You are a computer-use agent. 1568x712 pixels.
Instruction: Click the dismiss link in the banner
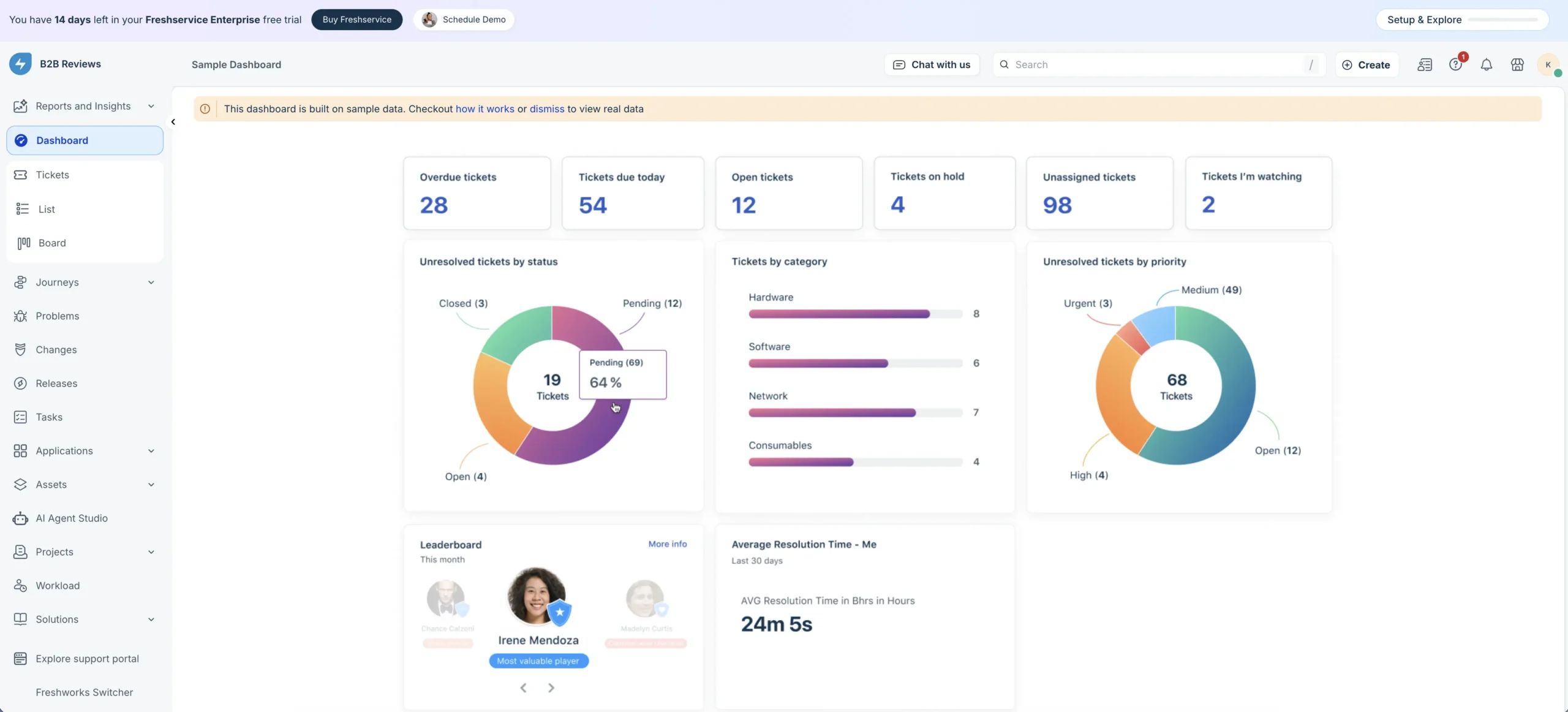[x=547, y=109]
